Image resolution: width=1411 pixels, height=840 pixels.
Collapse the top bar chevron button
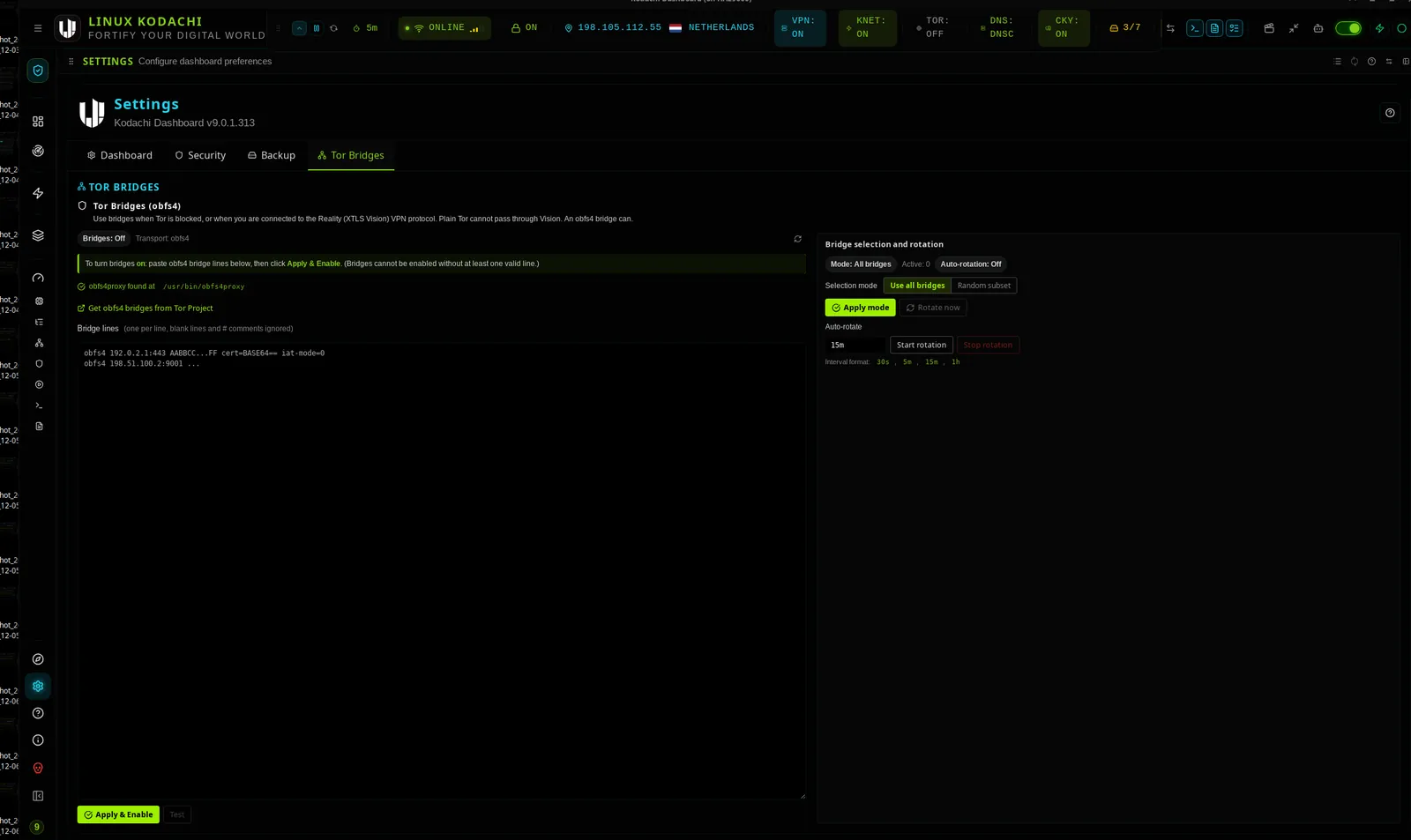click(300, 28)
